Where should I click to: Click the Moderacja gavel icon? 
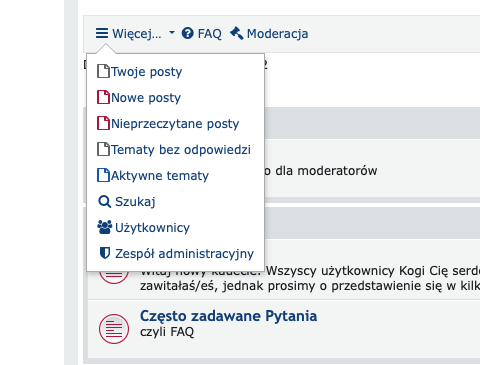pos(237,33)
